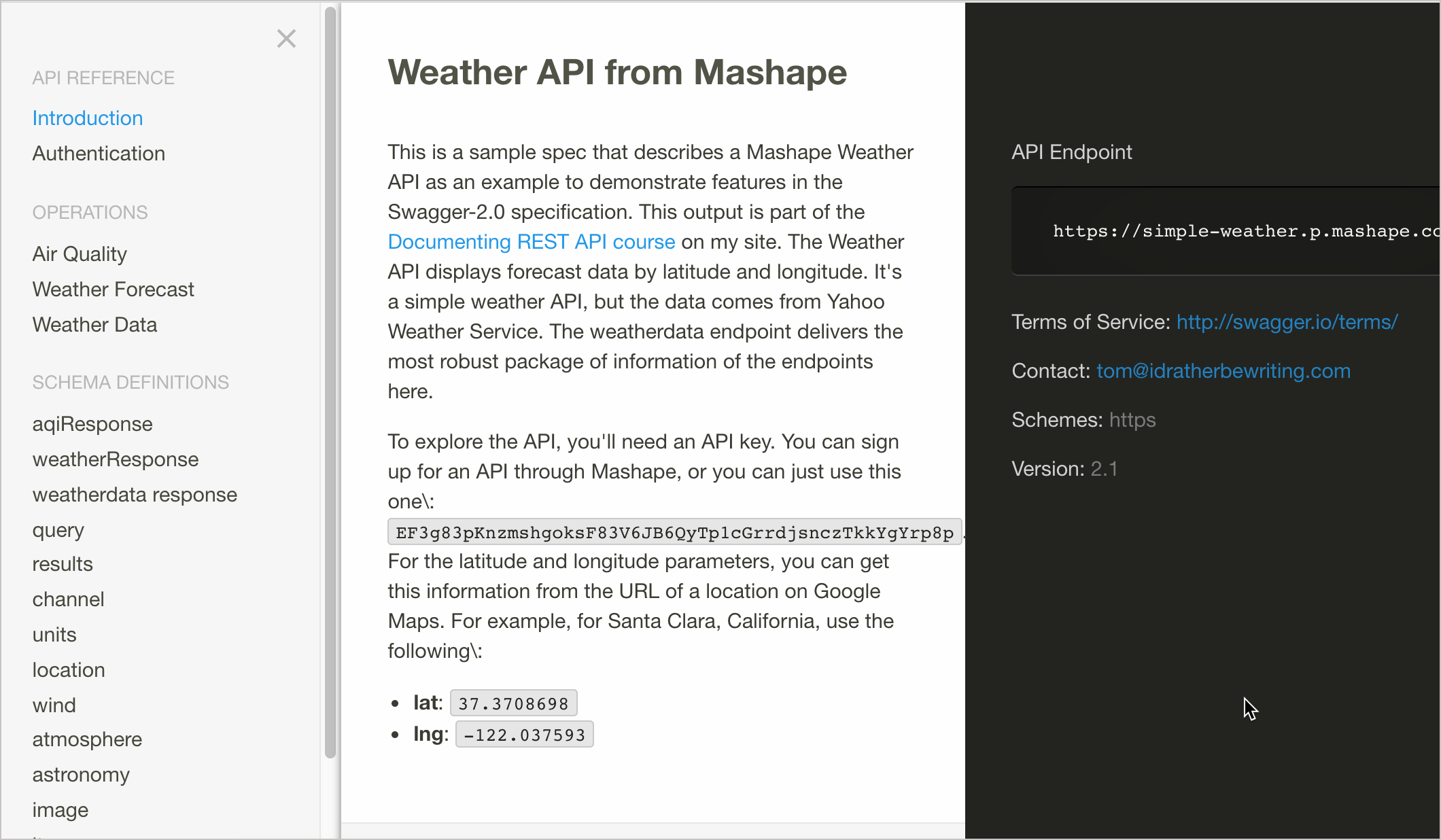1441x840 pixels.
Task: Click the SCHEMA DEFINITIONS sidebar heading
Action: coord(131,383)
